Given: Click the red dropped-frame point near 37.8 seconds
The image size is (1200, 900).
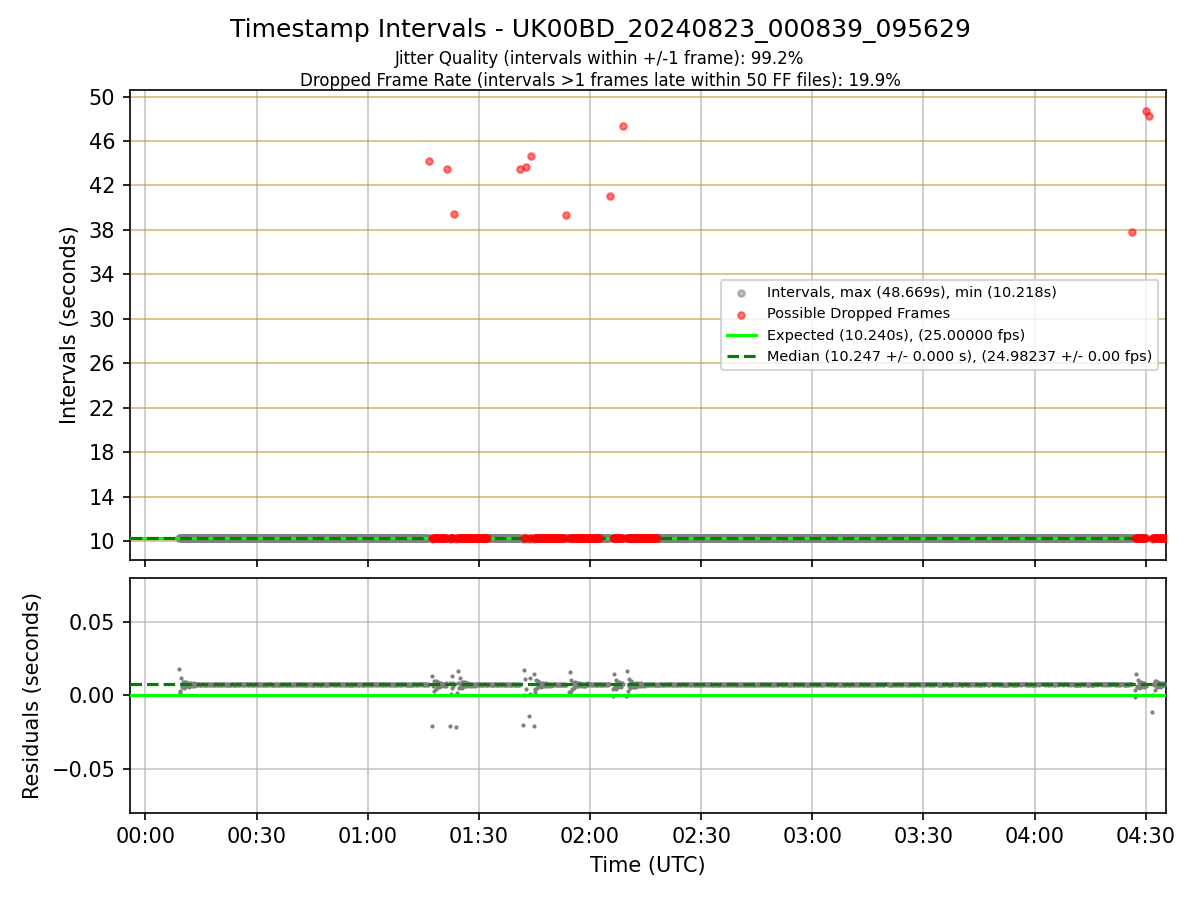Looking at the screenshot, I should [1132, 232].
